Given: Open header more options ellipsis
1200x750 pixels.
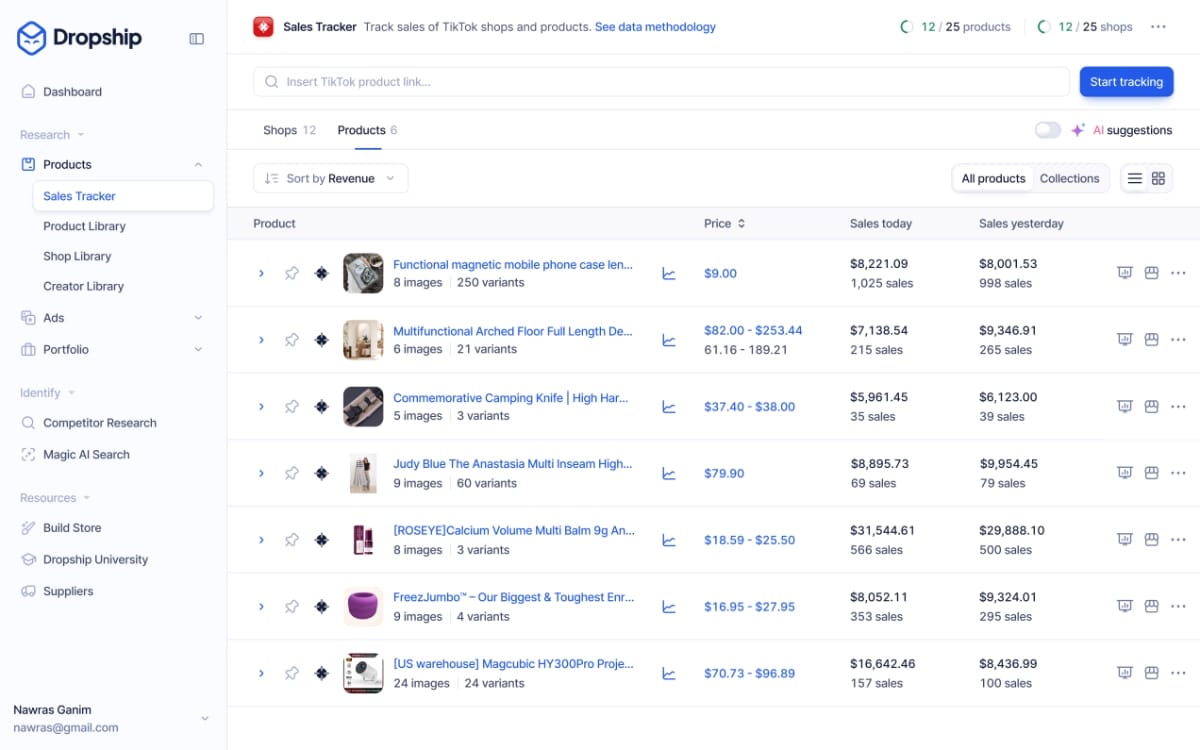Looking at the screenshot, I should (x=1158, y=27).
